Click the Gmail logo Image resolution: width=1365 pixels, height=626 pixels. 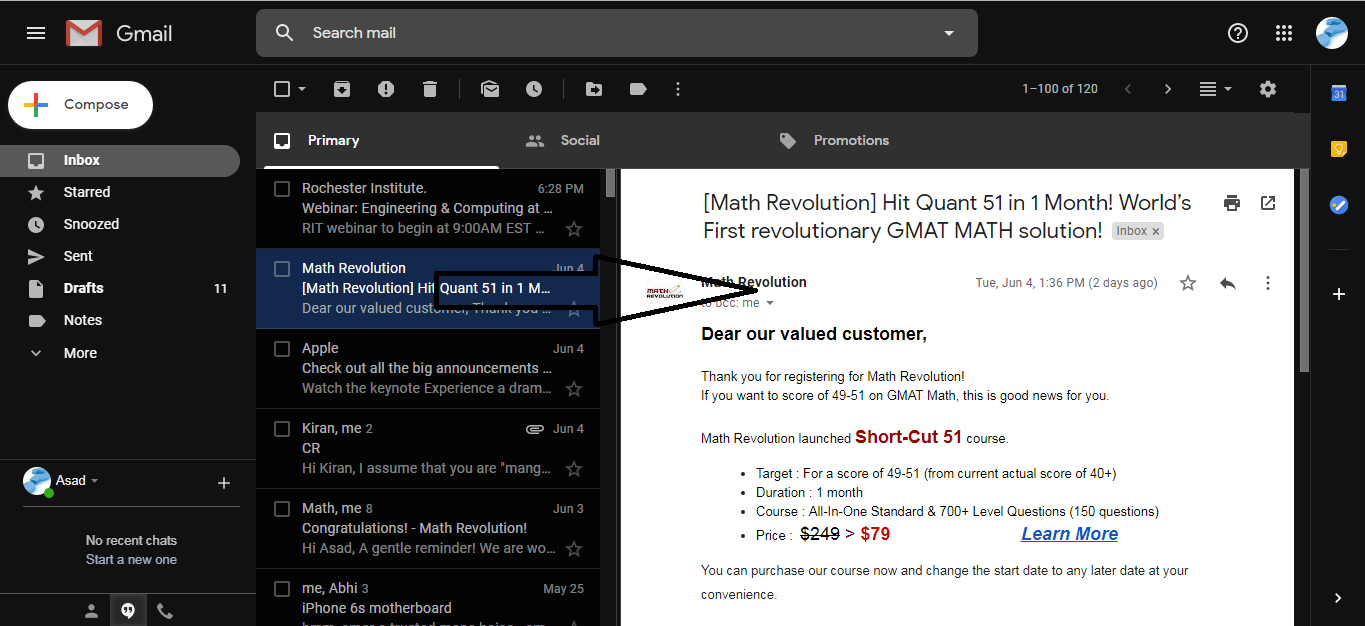(x=119, y=33)
